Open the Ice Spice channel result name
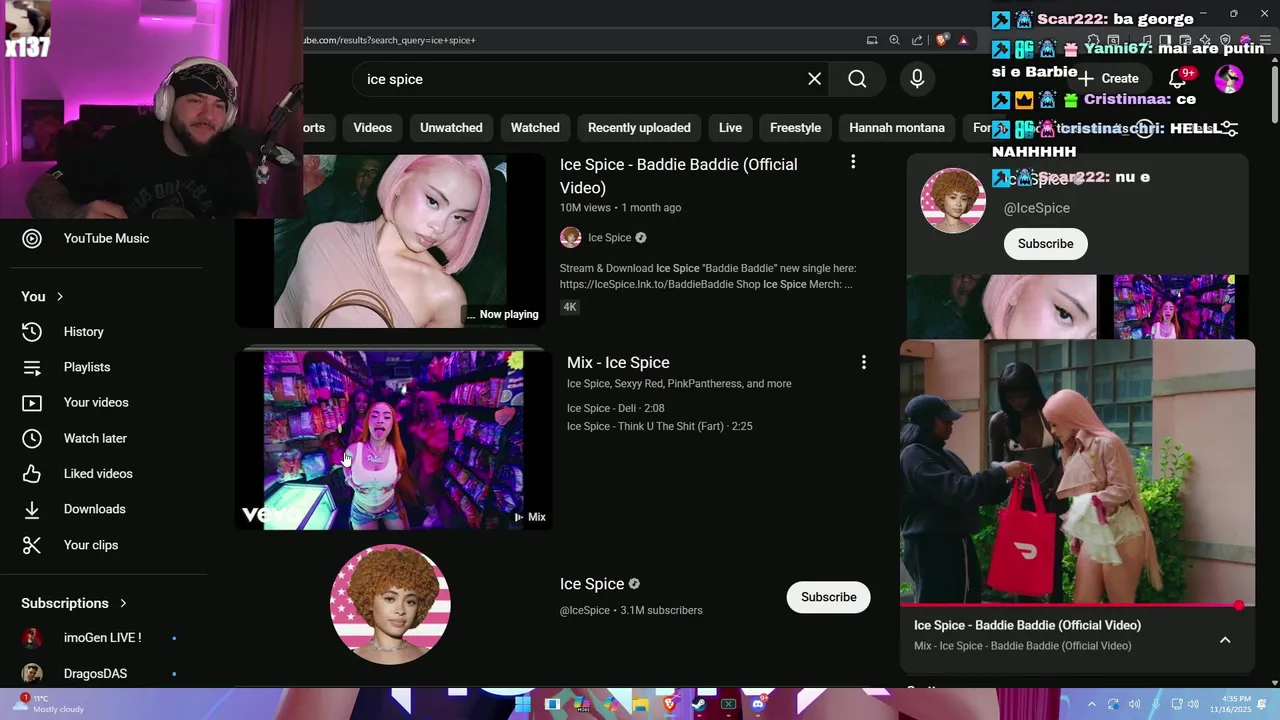This screenshot has height=720, width=1280. [x=592, y=584]
